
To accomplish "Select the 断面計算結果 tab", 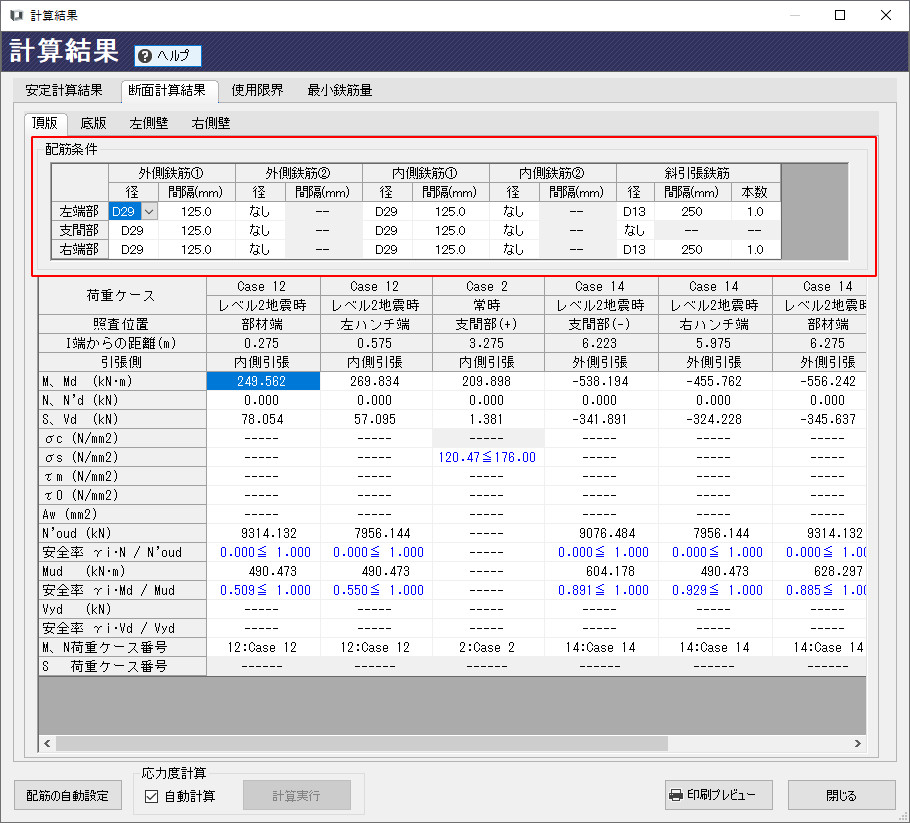I will tap(167, 91).
